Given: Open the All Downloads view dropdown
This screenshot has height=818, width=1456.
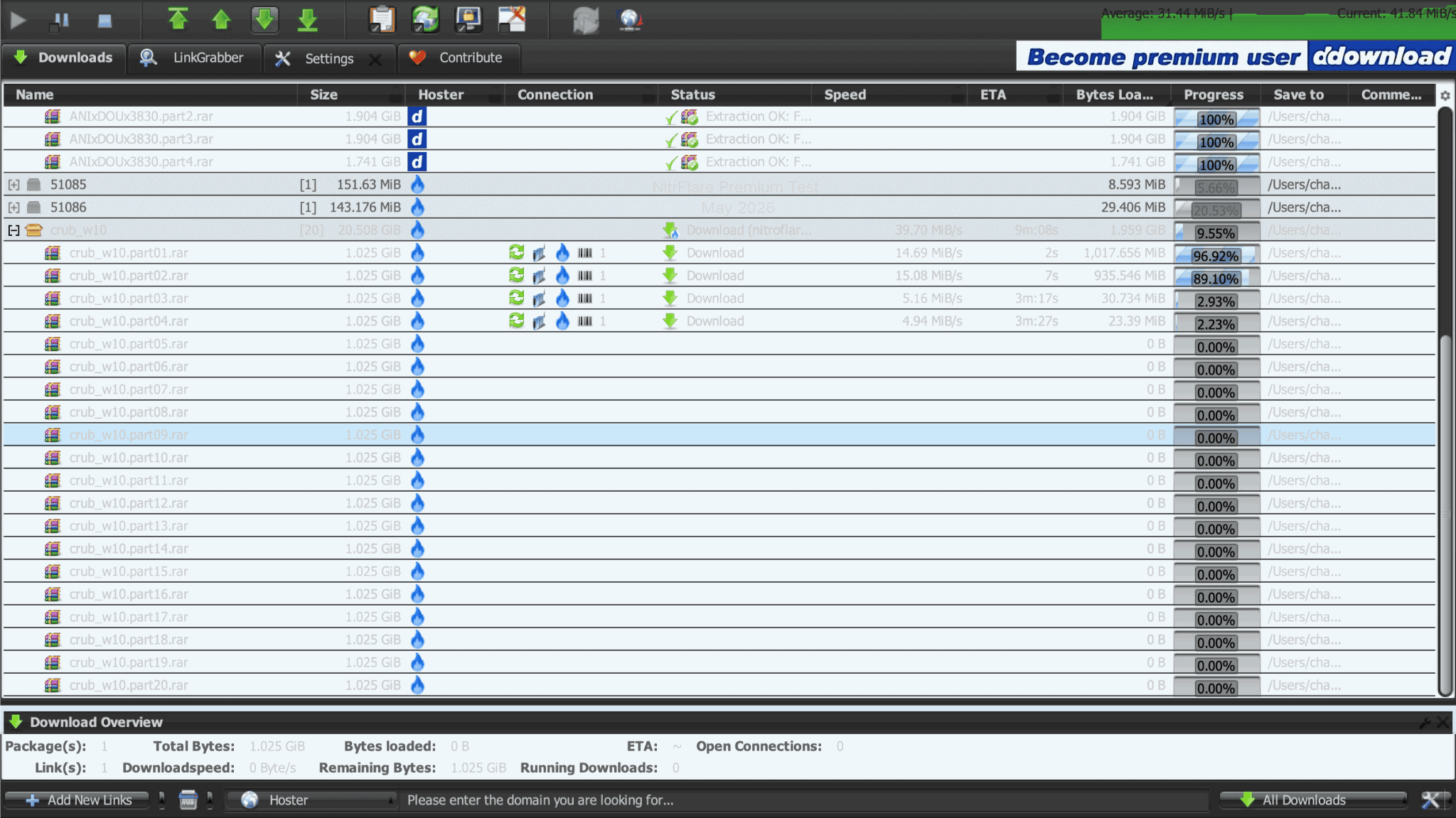Looking at the screenshot, I should tap(1313, 800).
